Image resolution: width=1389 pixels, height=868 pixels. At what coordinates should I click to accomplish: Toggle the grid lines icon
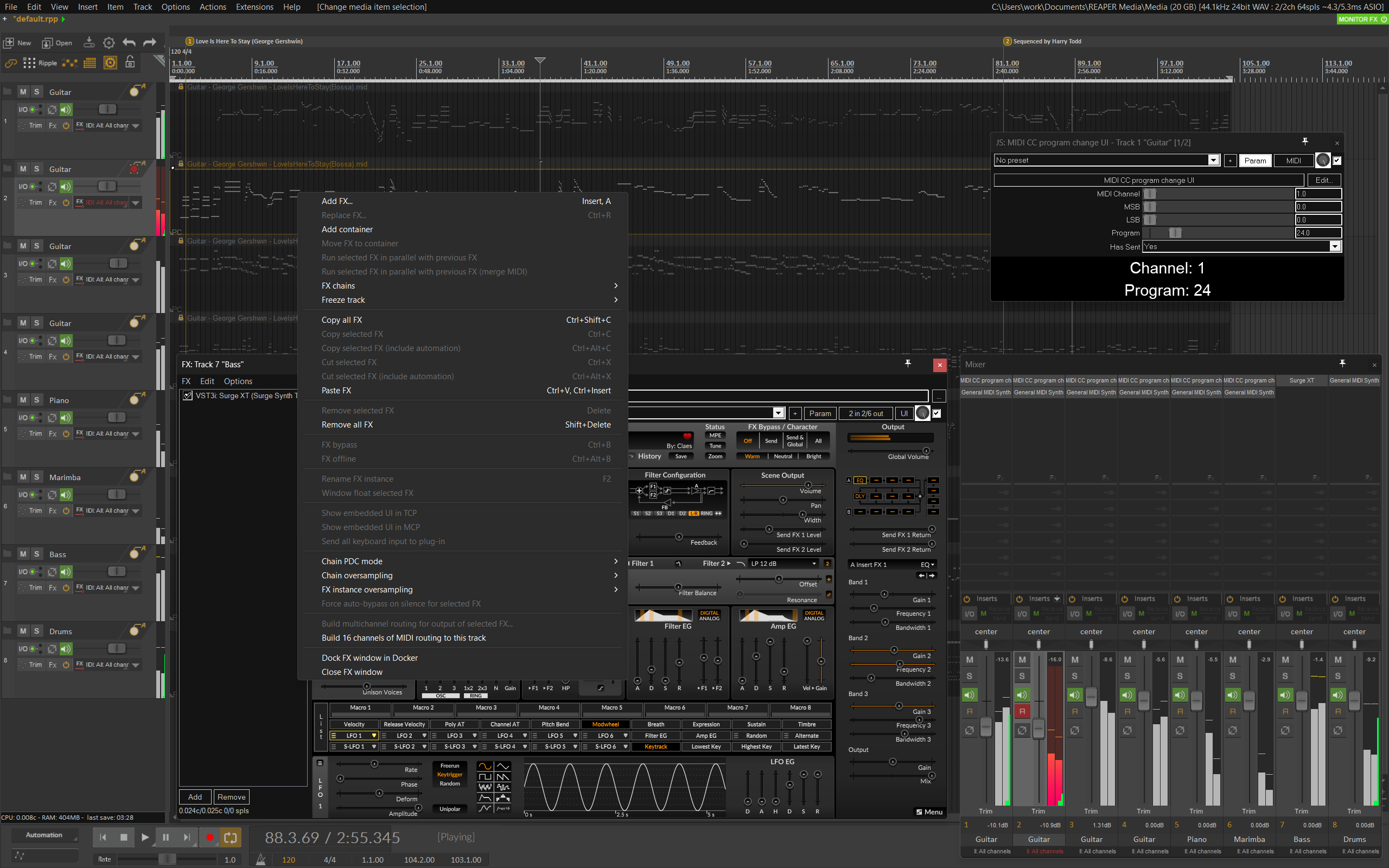tap(90, 62)
